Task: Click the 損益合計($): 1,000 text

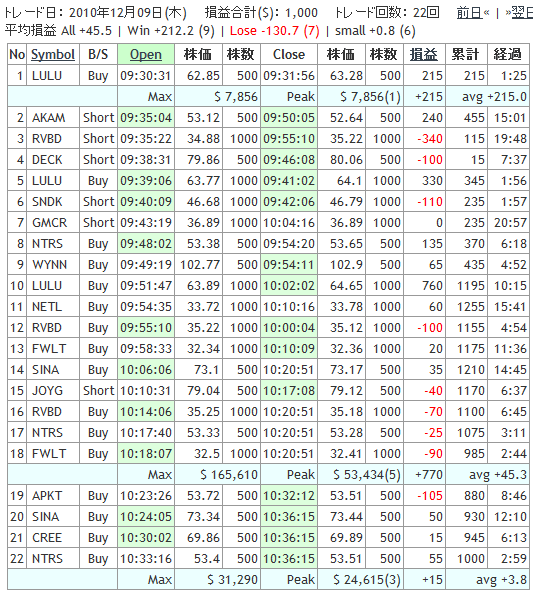Action: 261,13
